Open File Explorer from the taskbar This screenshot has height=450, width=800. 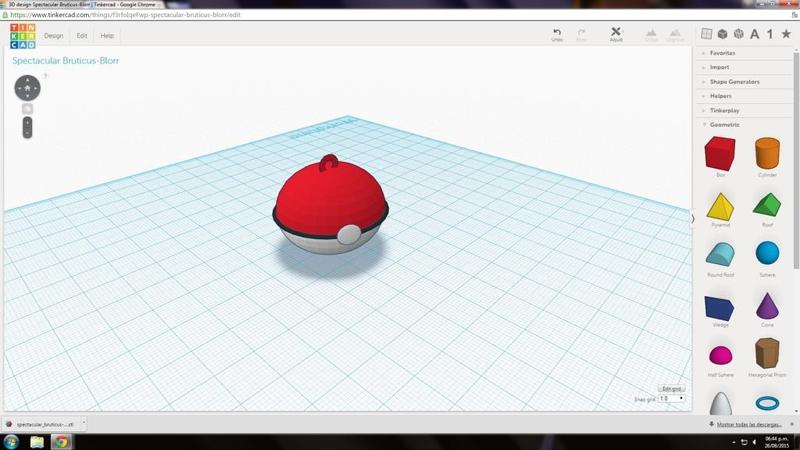point(37,442)
